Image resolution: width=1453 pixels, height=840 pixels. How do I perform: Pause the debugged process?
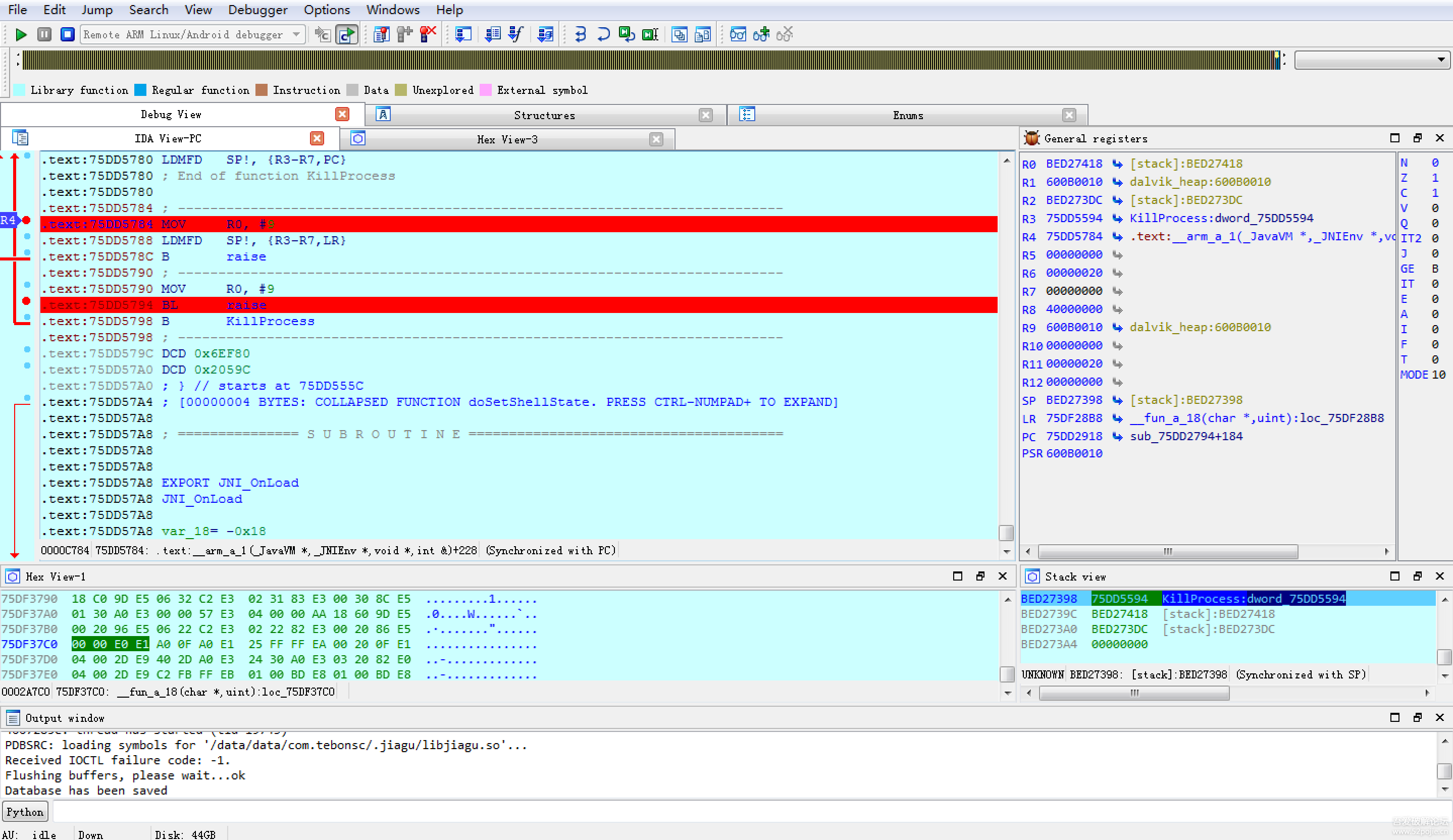44,35
